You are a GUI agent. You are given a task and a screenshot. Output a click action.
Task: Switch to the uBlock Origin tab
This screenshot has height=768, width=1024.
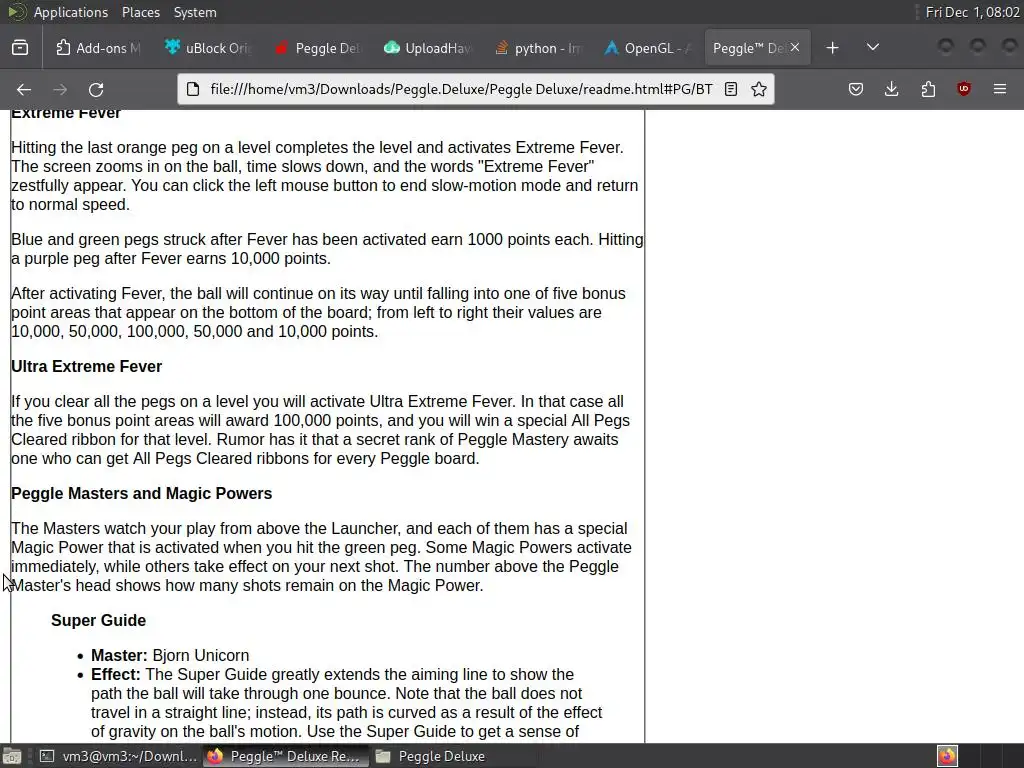208,48
